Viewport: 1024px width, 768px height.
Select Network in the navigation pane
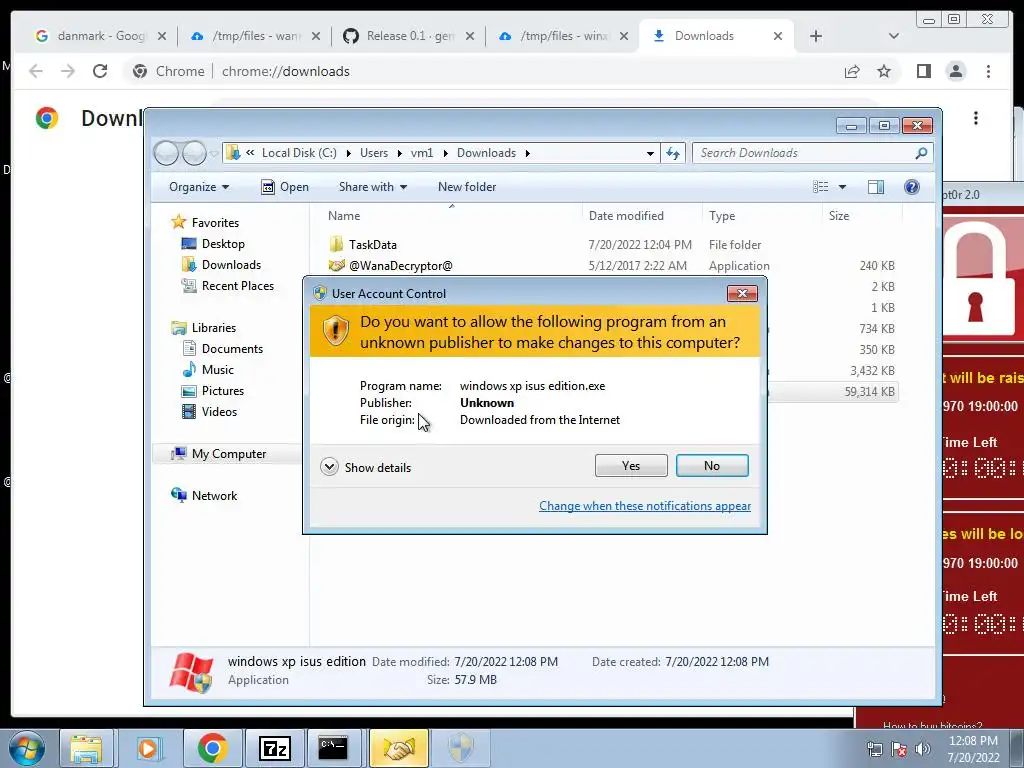point(214,496)
